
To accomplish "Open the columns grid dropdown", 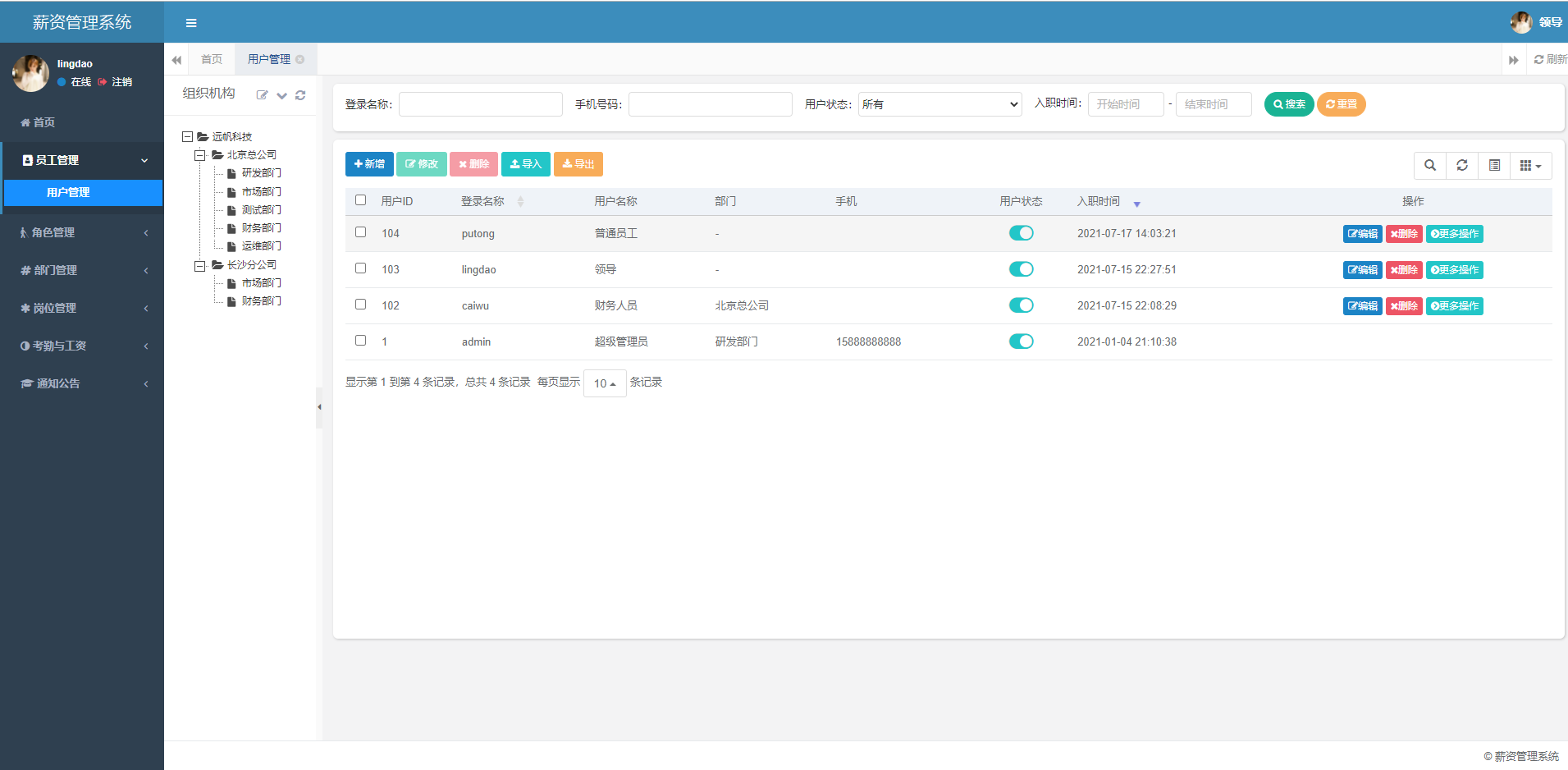I will tap(1530, 165).
